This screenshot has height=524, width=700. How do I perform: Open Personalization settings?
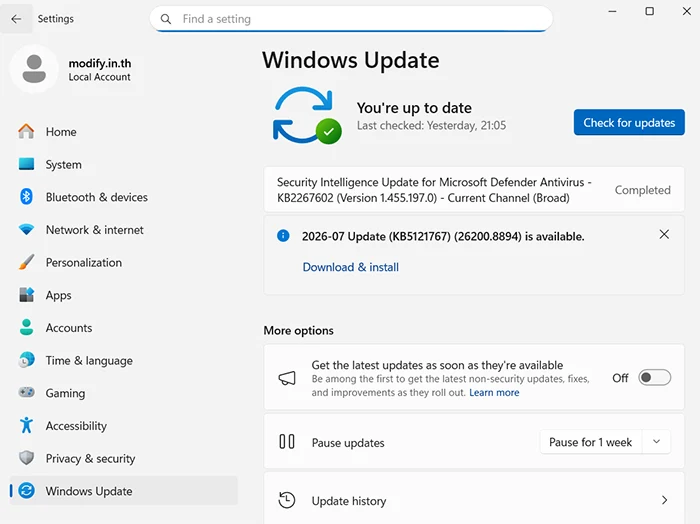pos(124,262)
